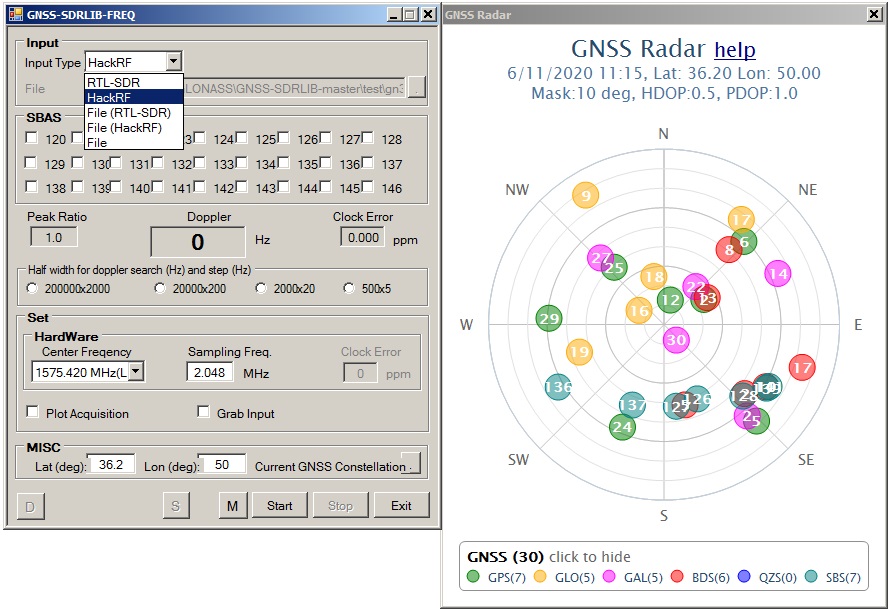Toggle BDS(6) red legend swatch

(677, 576)
